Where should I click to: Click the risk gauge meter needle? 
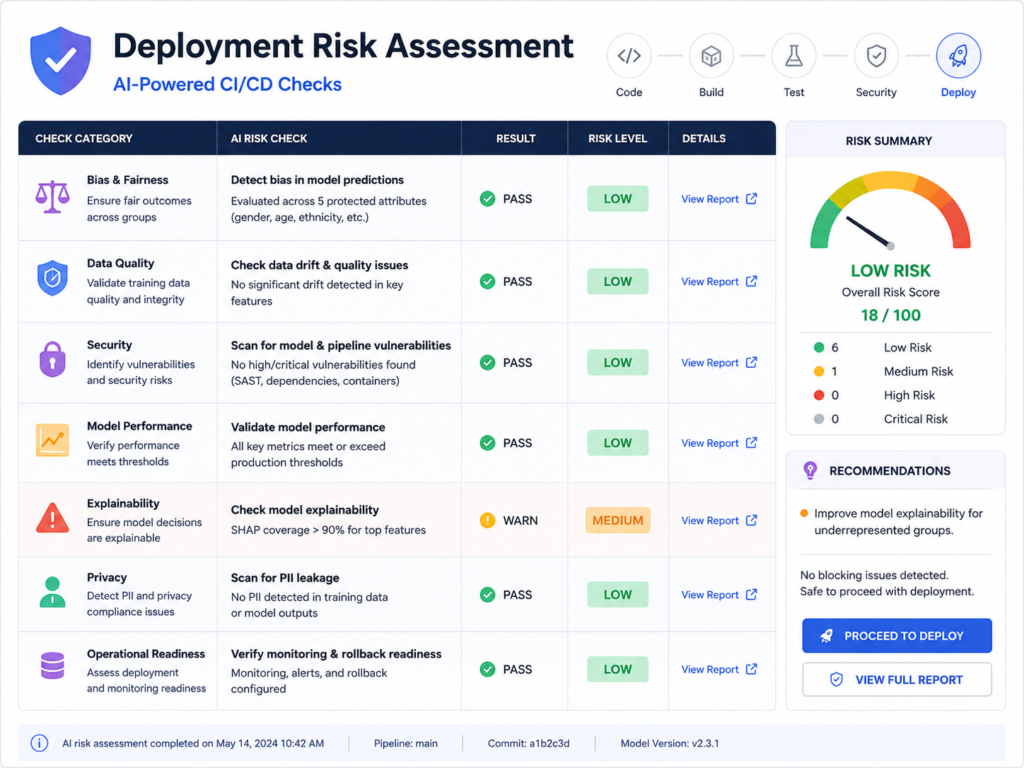870,232
